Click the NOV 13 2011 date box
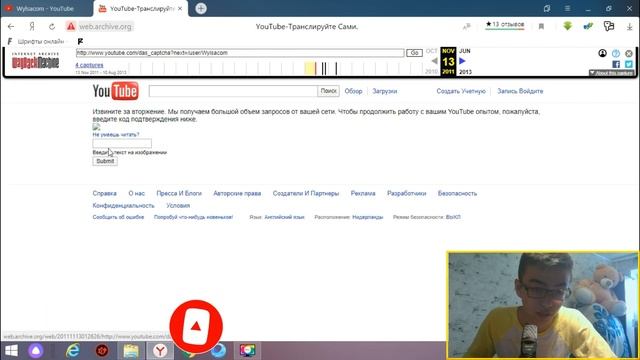This screenshot has height=360, width=640. click(448, 61)
